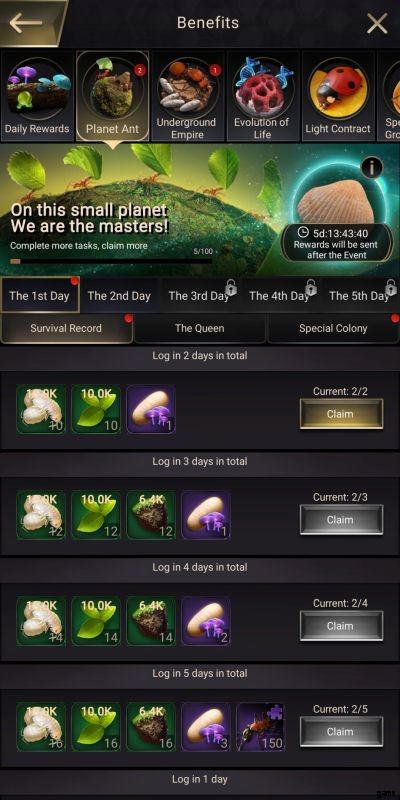Select the Survival Record tab
This screenshot has width=400, height=800.
66,329
